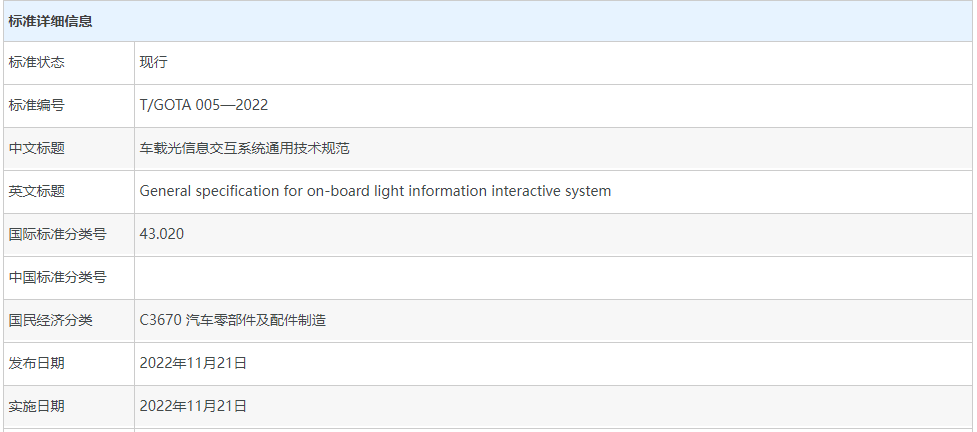977x432 pixels.
Task: Click the 中国标准分类号 row label
Action: [58, 277]
